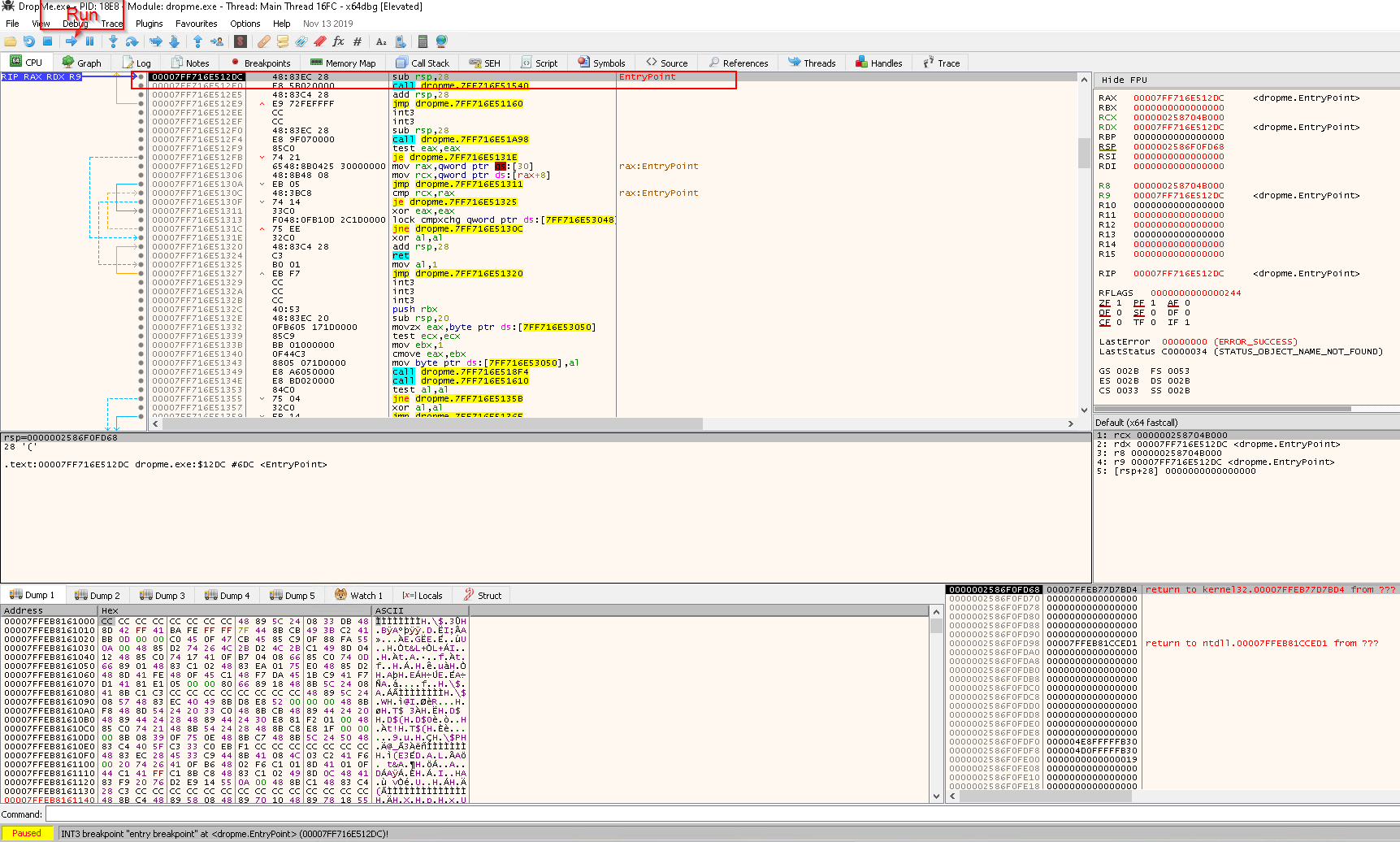Click the disassembly scroll-up arrow
Viewport: 1400px width, 842px height.
click(1084, 79)
